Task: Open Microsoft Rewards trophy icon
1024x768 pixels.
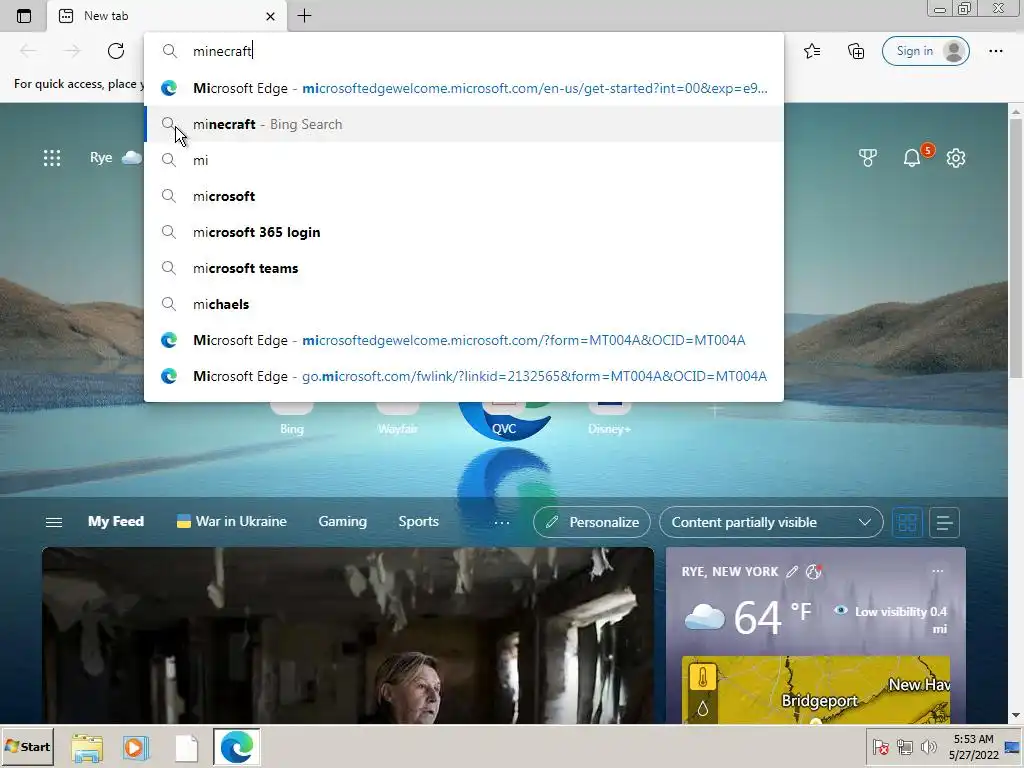Action: point(868,157)
